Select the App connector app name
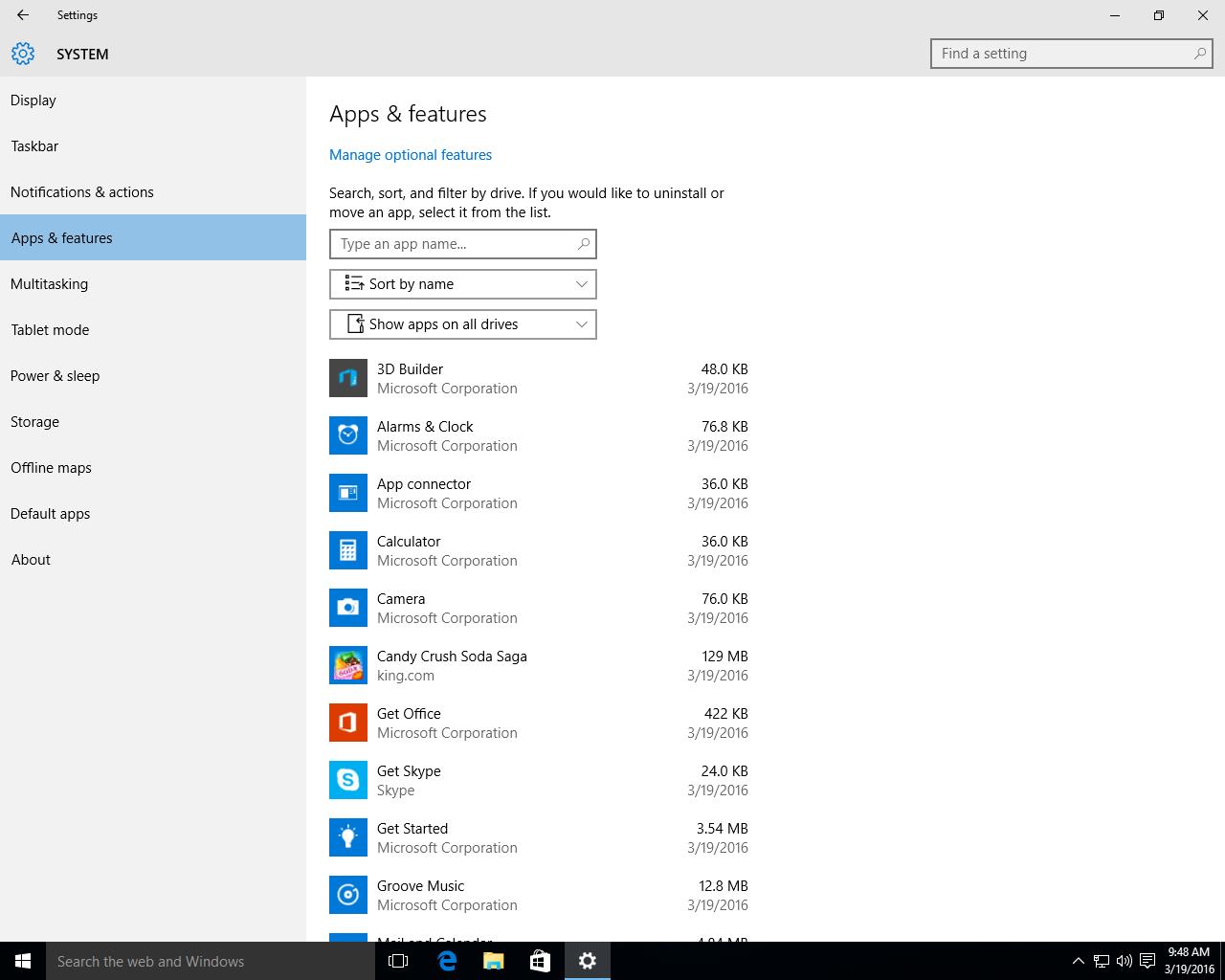Viewport: 1225px width, 980px height. click(x=424, y=484)
